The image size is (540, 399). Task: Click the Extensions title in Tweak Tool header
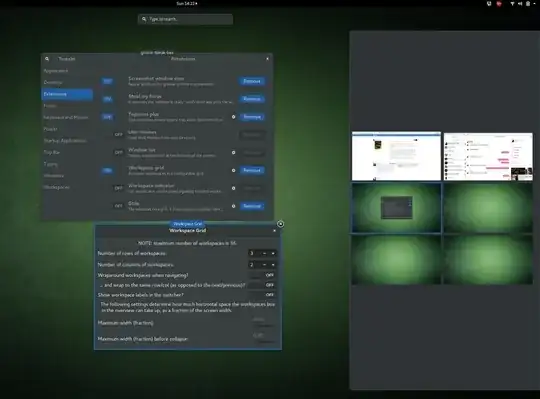pos(183,59)
